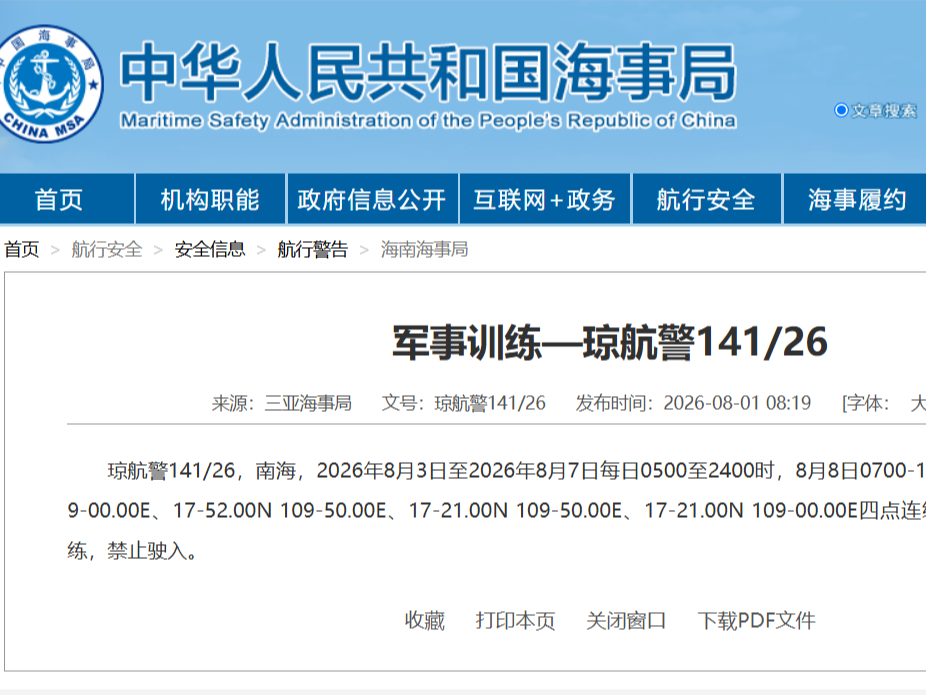Open the 机构职能 navigation menu
The image size is (926, 695).
pyautogui.click(x=210, y=200)
